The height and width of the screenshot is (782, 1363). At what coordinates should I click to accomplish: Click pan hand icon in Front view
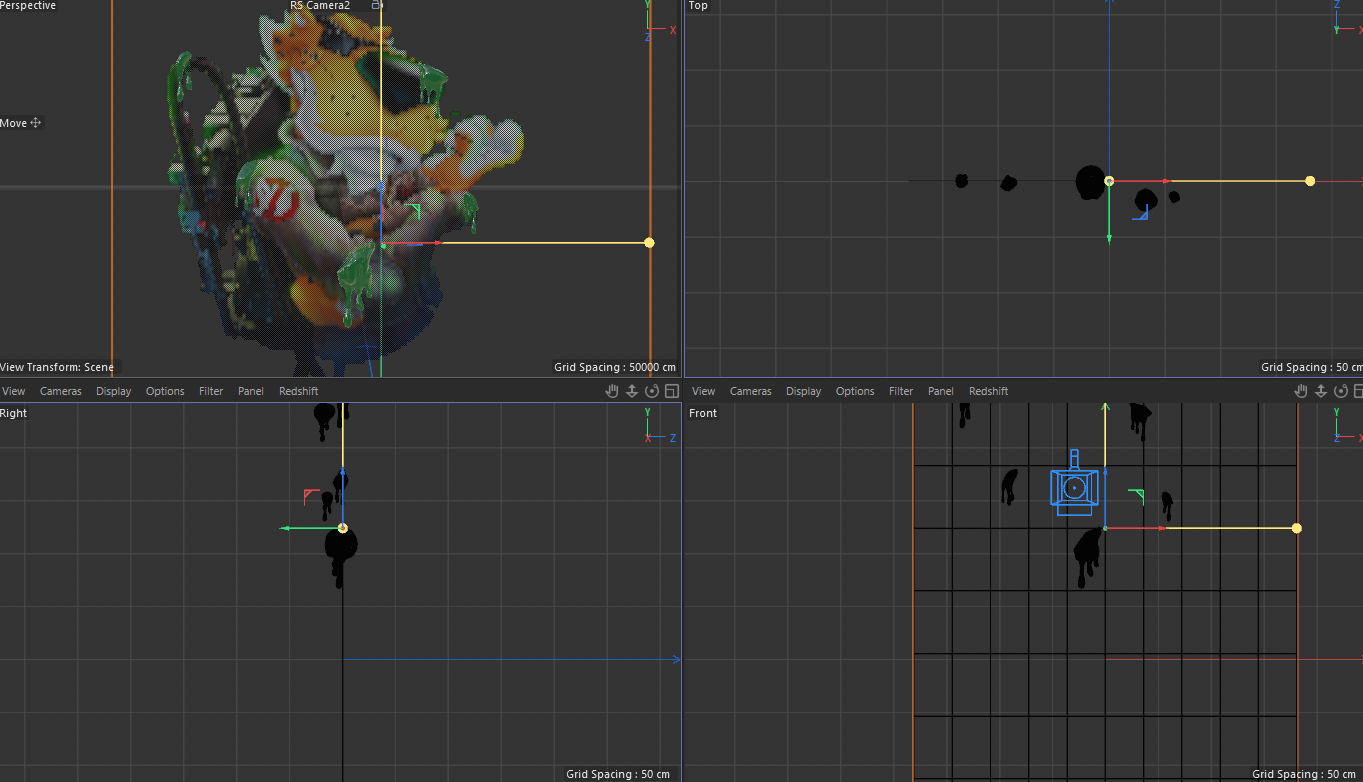pyautogui.click(x=1302, y=391)
